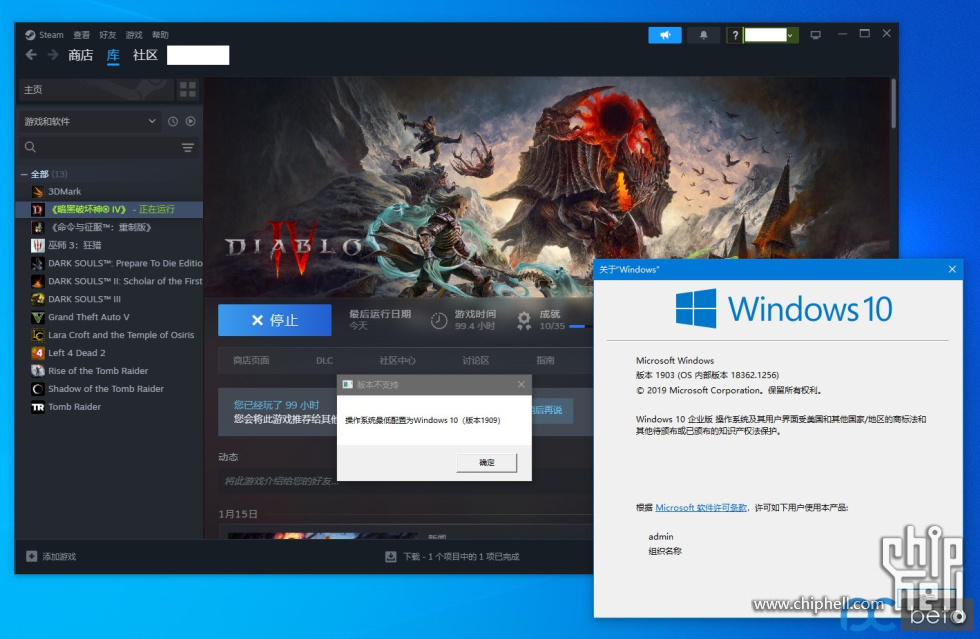Select the 库 library tab
The width and height of the screenshot is (980, 639).
click(x=113, y=55)
